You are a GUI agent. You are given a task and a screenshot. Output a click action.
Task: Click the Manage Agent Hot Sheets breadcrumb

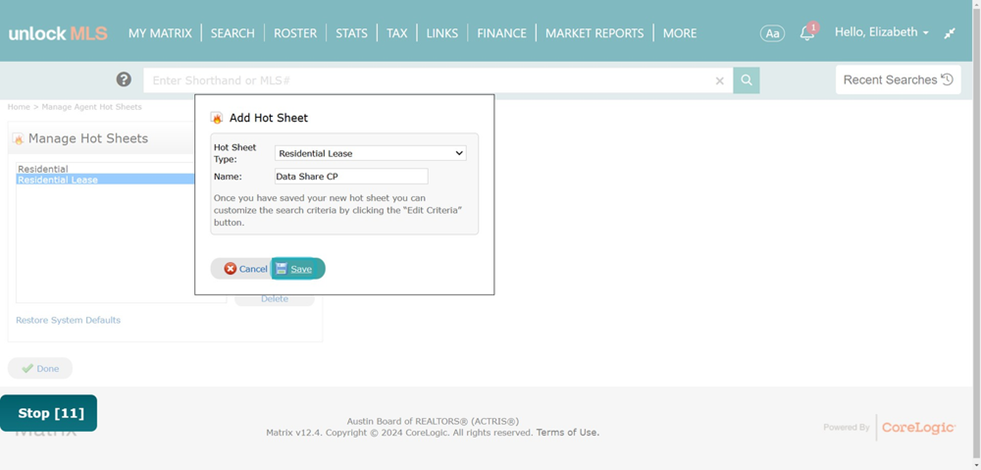[92, 107]
